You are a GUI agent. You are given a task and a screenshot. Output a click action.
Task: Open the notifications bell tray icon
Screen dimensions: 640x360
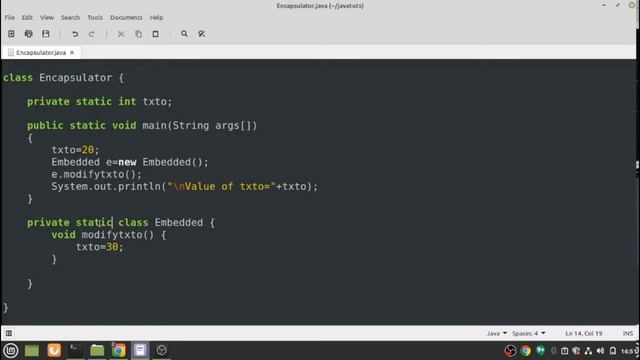point(613,351)
